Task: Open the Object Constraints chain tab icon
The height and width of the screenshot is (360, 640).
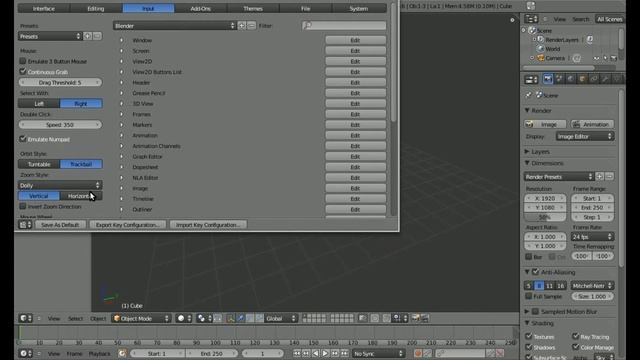Action: pyautogui.click(x=593, y=79)
